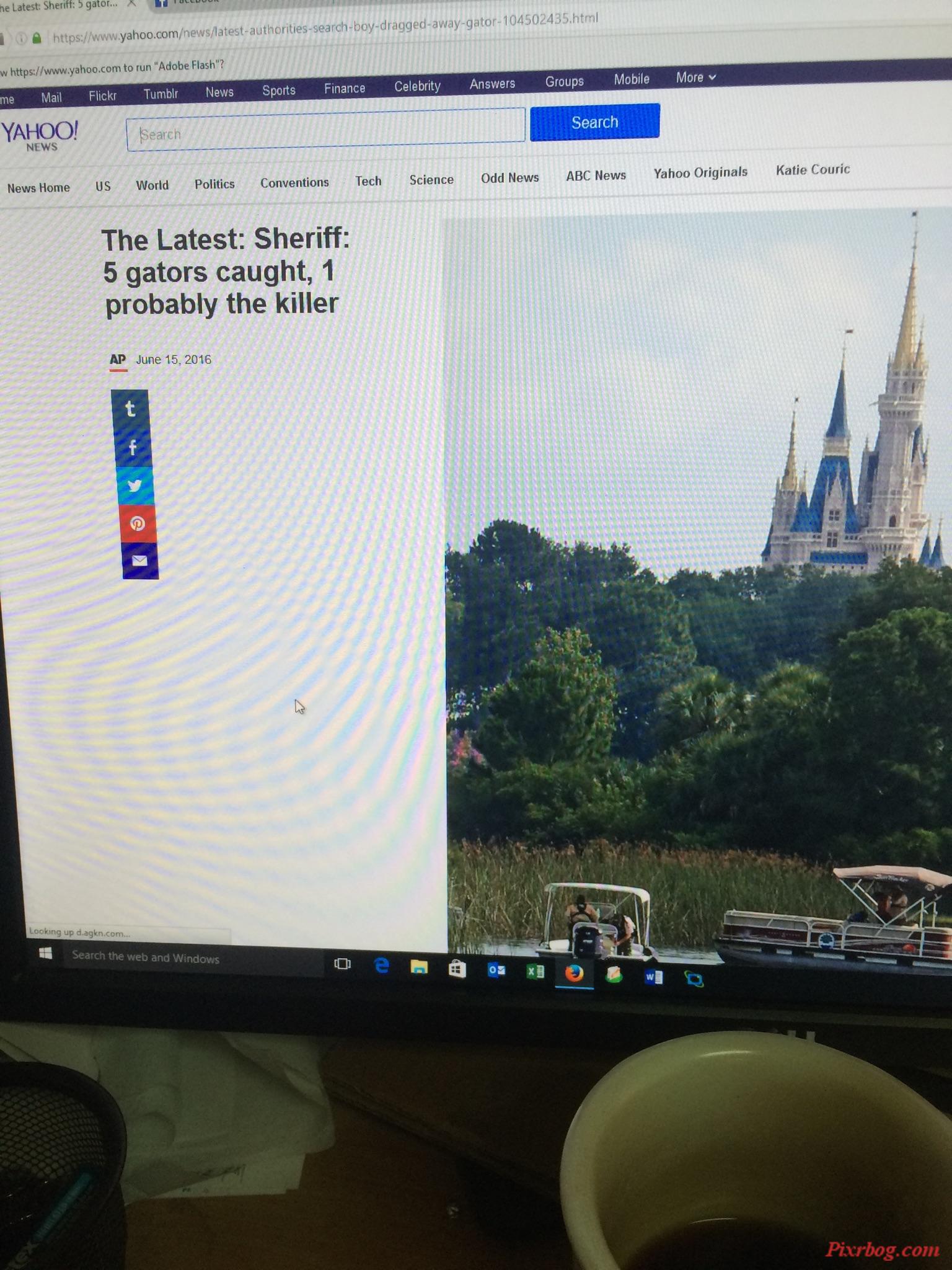
Task: Pin article with Pinterest icon
Action: (x=138, y=523)
